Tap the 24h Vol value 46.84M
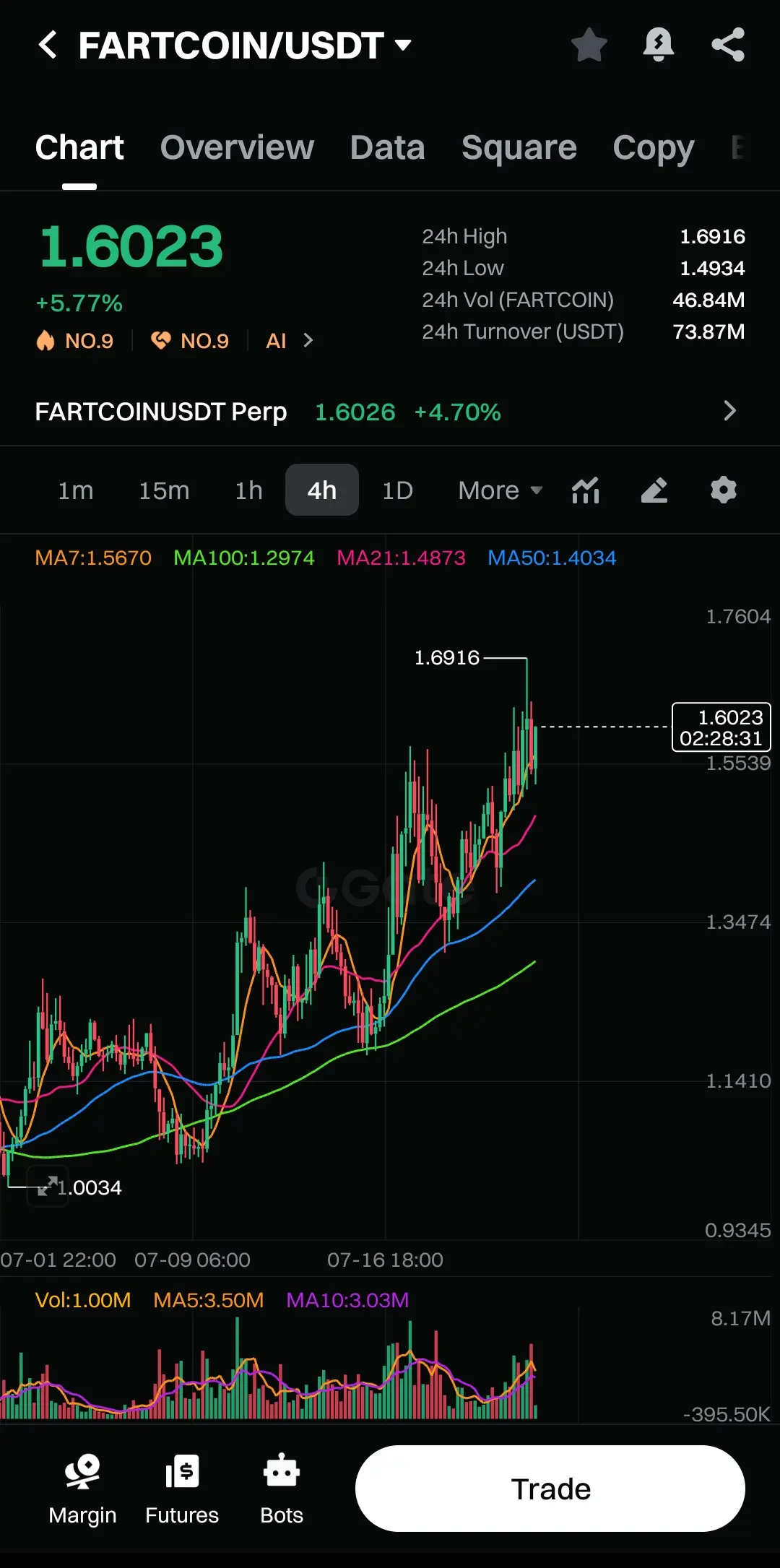Viewport: 780px width, 1568px height. [708, 300]
